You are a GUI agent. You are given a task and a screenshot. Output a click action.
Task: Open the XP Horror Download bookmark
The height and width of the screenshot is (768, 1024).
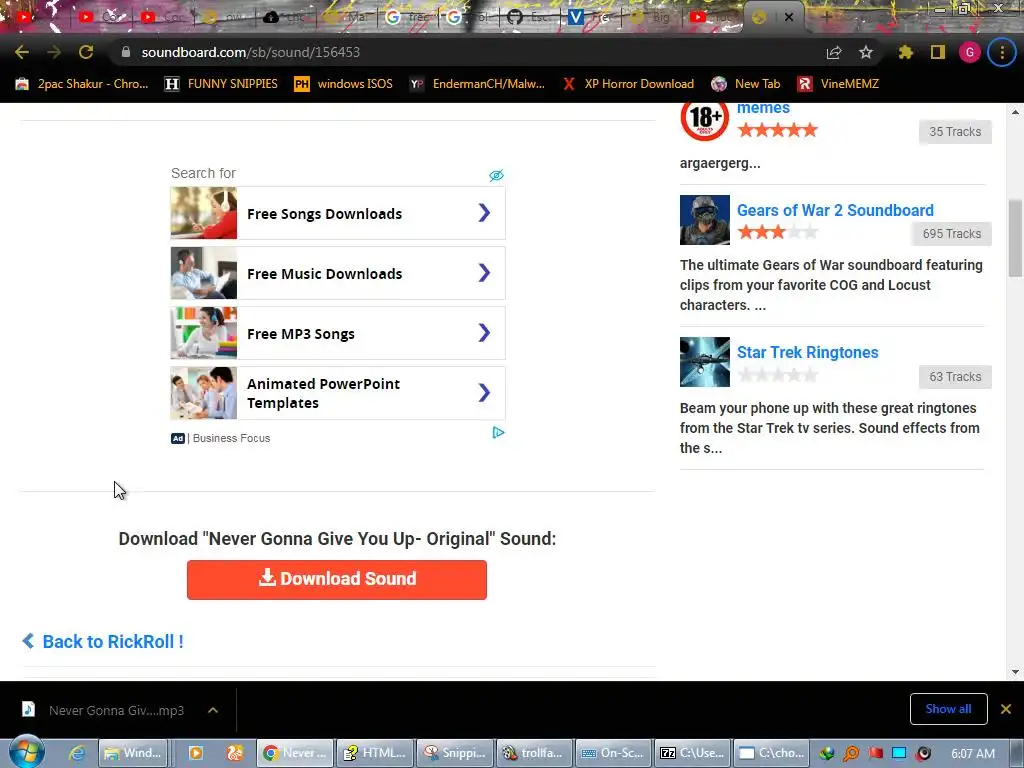[628, 84]
